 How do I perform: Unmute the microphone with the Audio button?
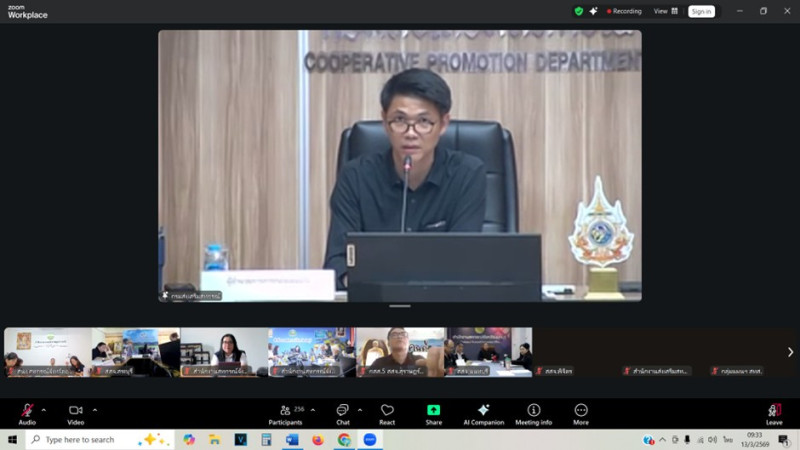[x=27, y=411]
